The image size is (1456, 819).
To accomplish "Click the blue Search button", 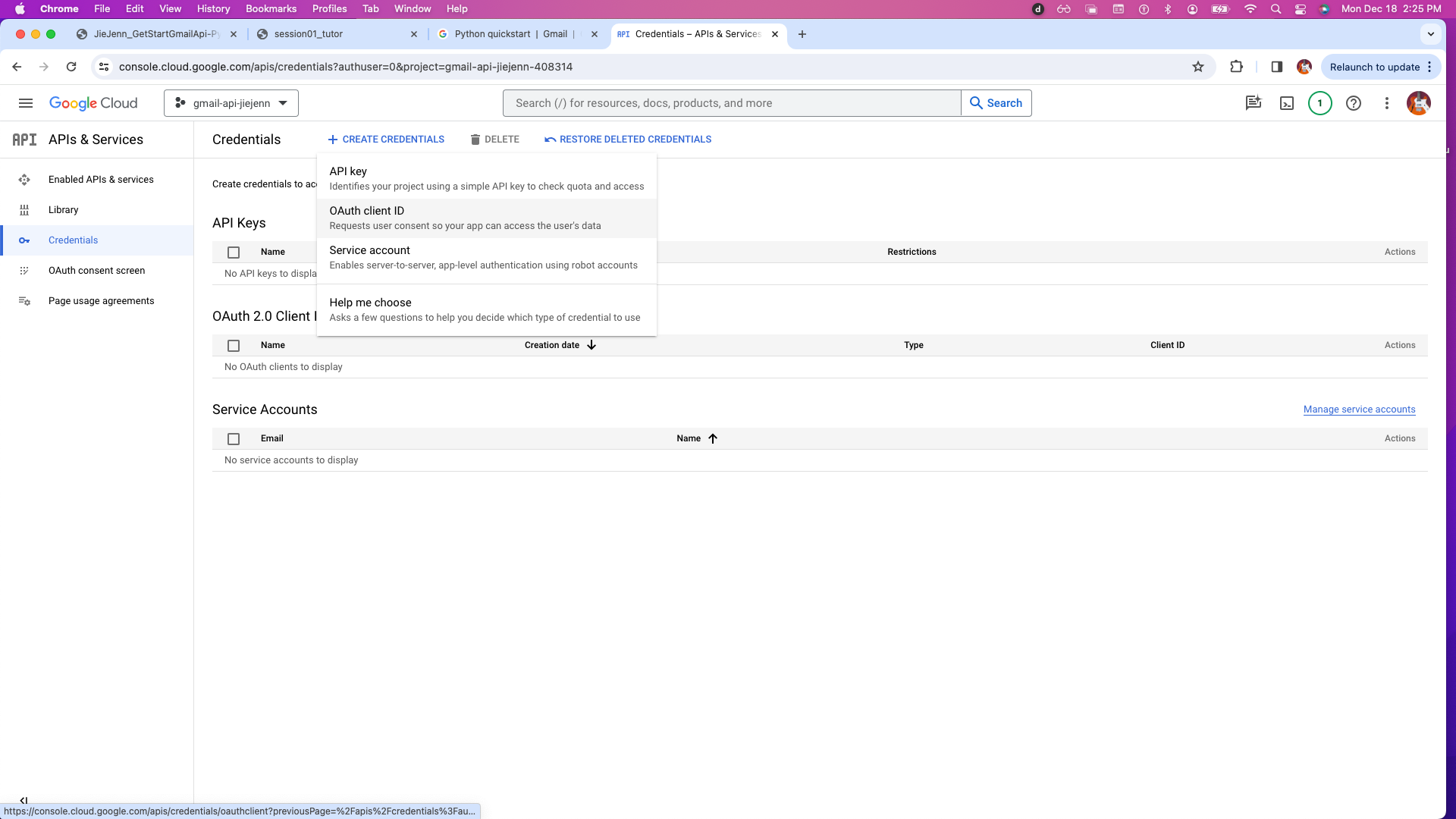I will 996,103.
